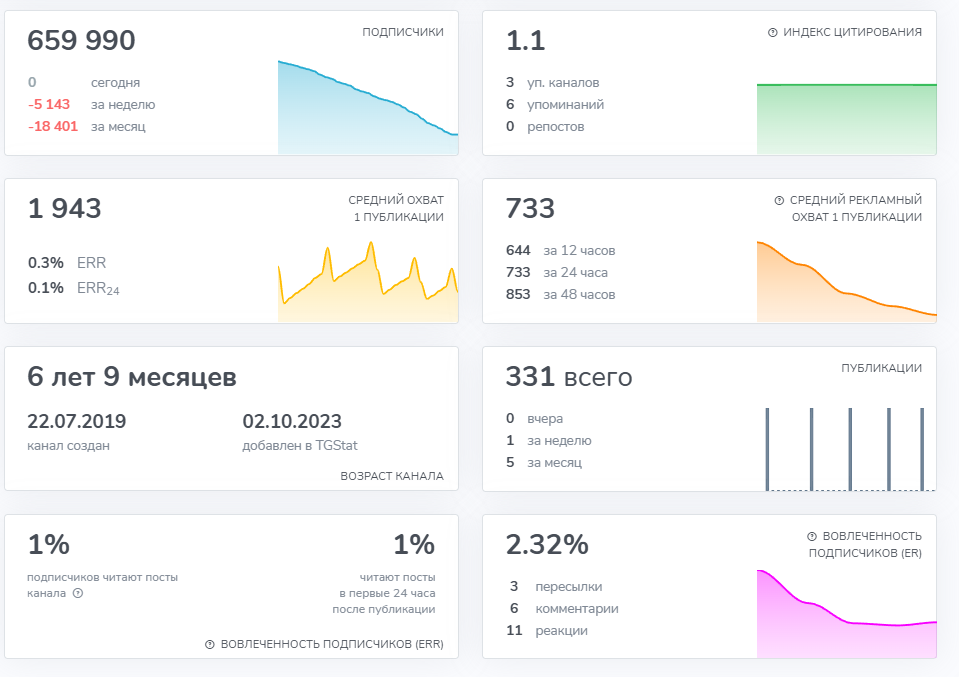Click the help icon beside ИНДЕКС ЦИТИРОВАНИЯ
This screenshot has height=677, width=959.
[772, 33]
